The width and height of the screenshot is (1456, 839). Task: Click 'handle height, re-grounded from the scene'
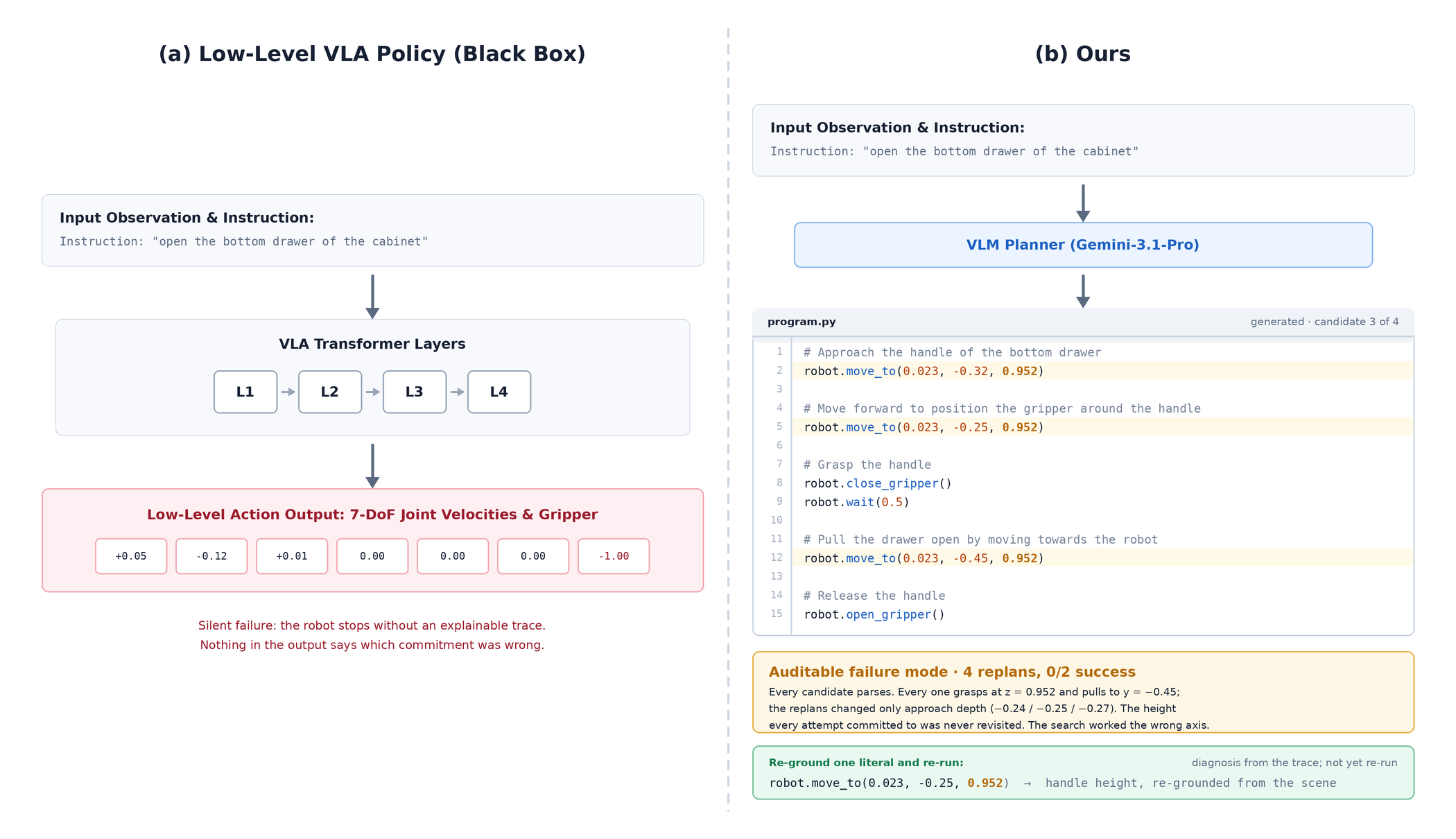(1190, 783)
